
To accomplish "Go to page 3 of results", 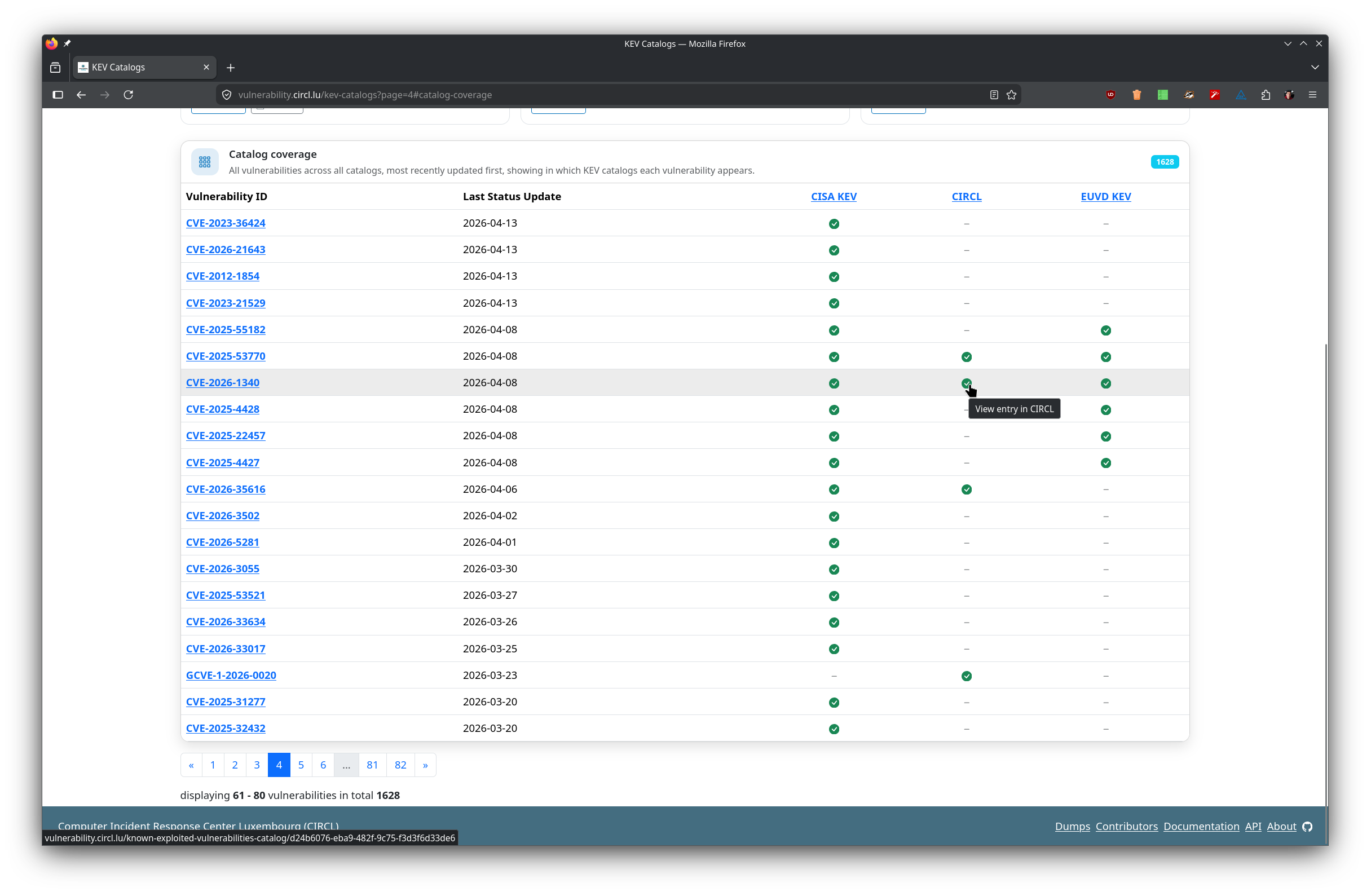I will [x=257, y=765].
